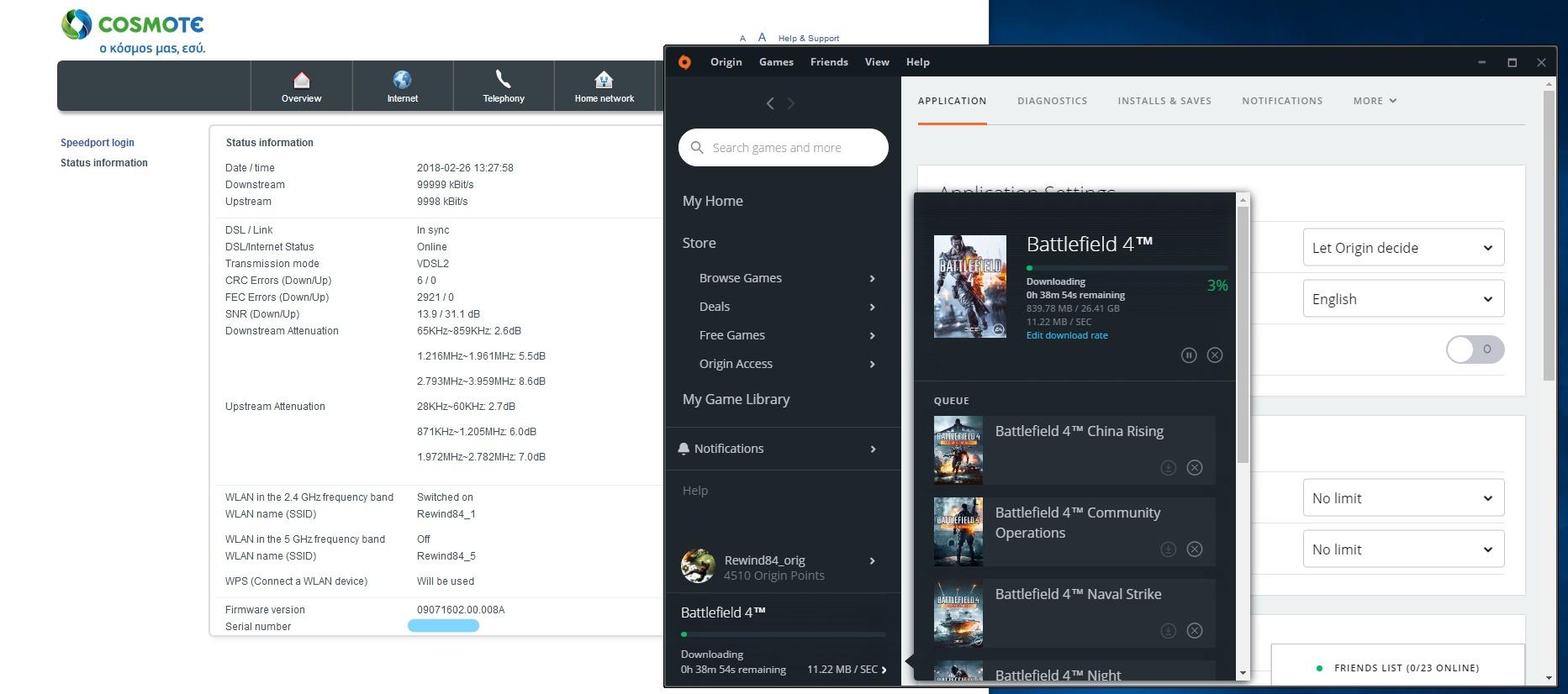Remove China Rising from queue
Viewport: 1568px width, 694px height.
[x=1194, y=468]
